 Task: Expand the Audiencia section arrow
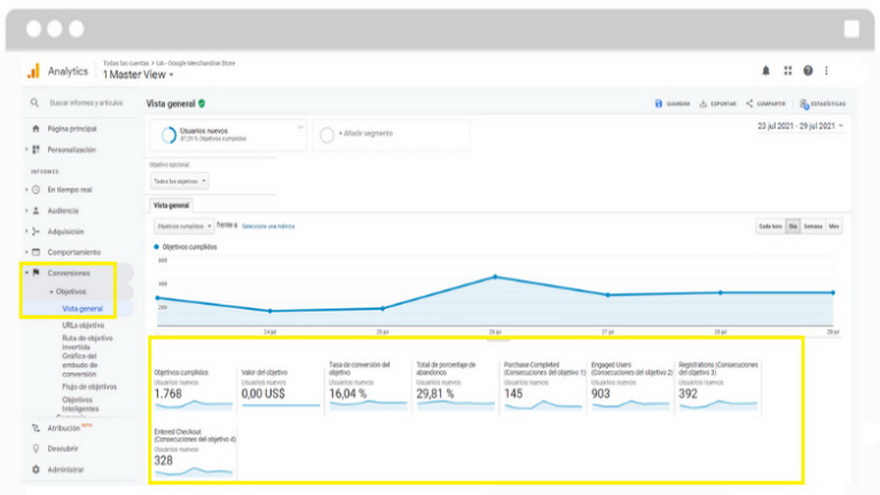26,210
